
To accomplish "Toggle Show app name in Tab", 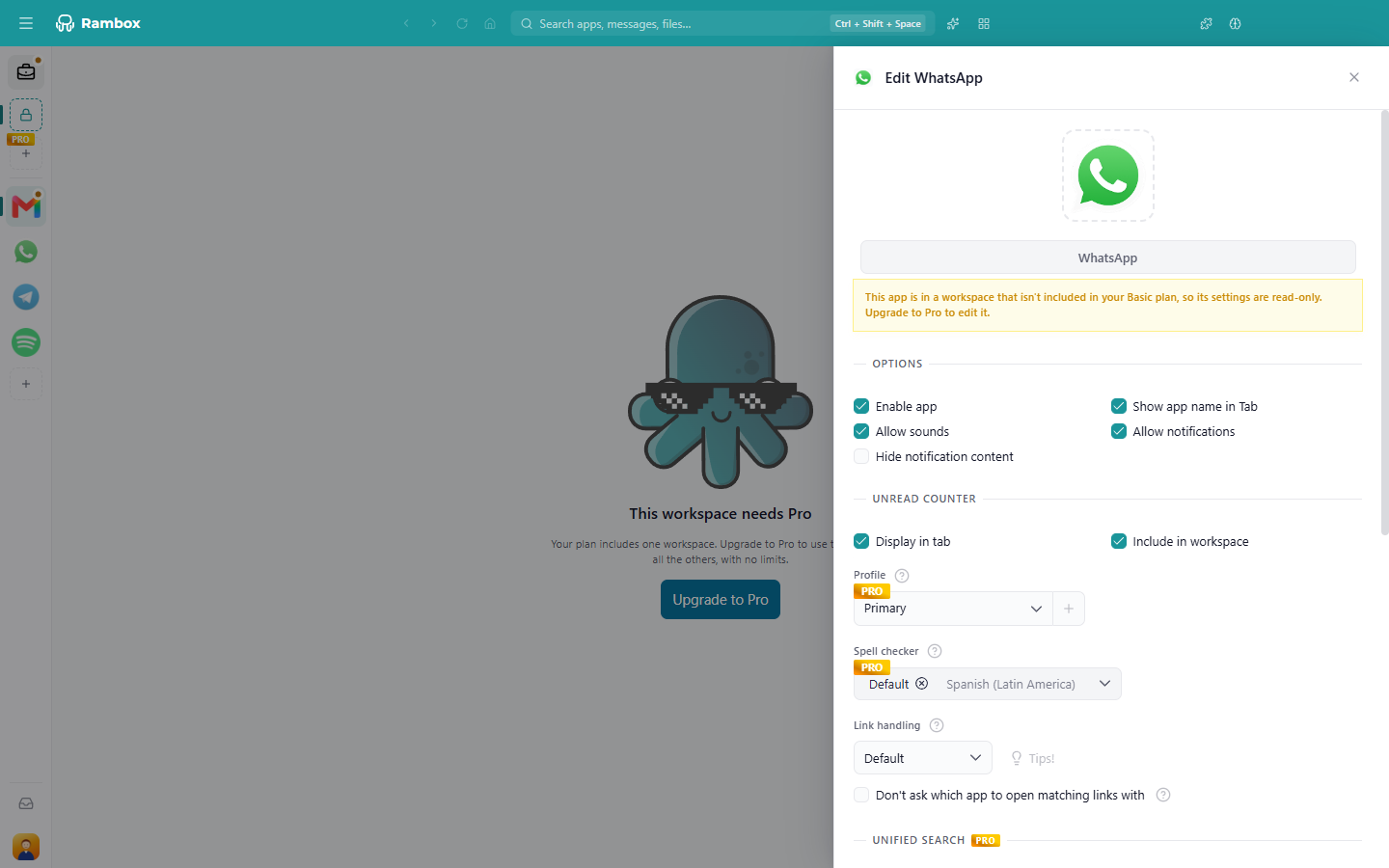I will pyautogui.click(x=1119, y=406).
